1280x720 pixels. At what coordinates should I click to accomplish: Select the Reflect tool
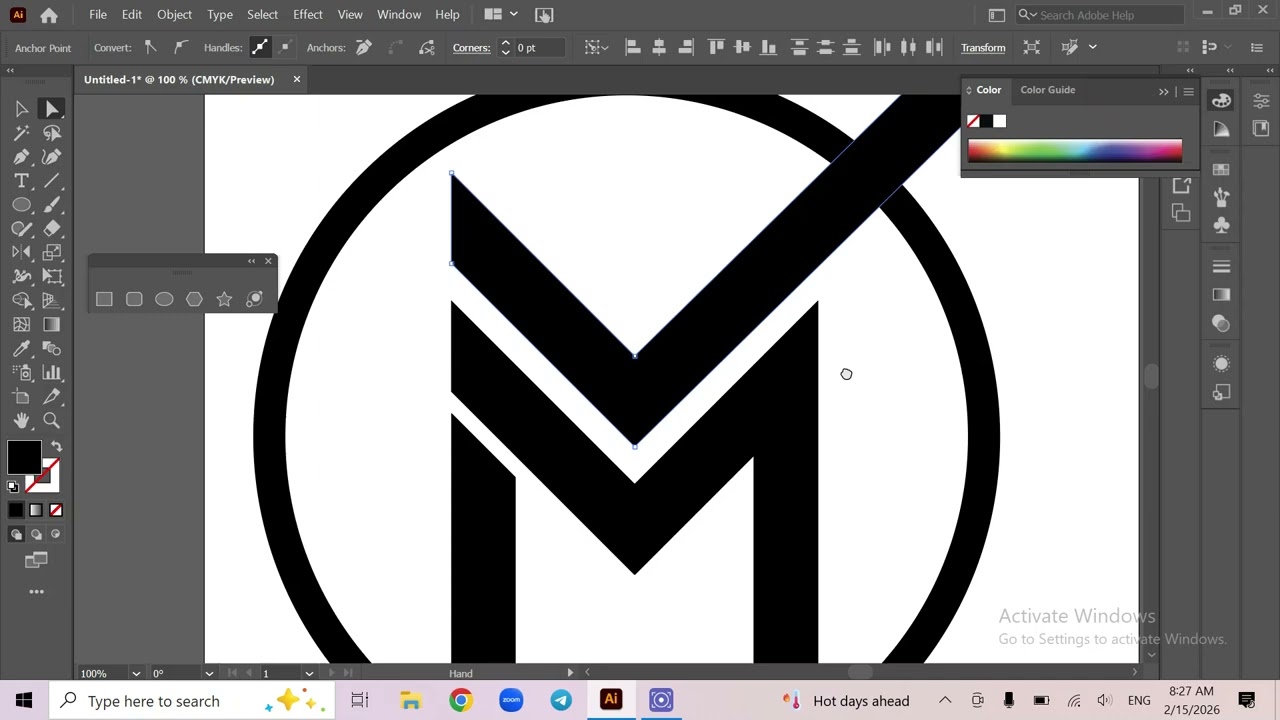22,253
